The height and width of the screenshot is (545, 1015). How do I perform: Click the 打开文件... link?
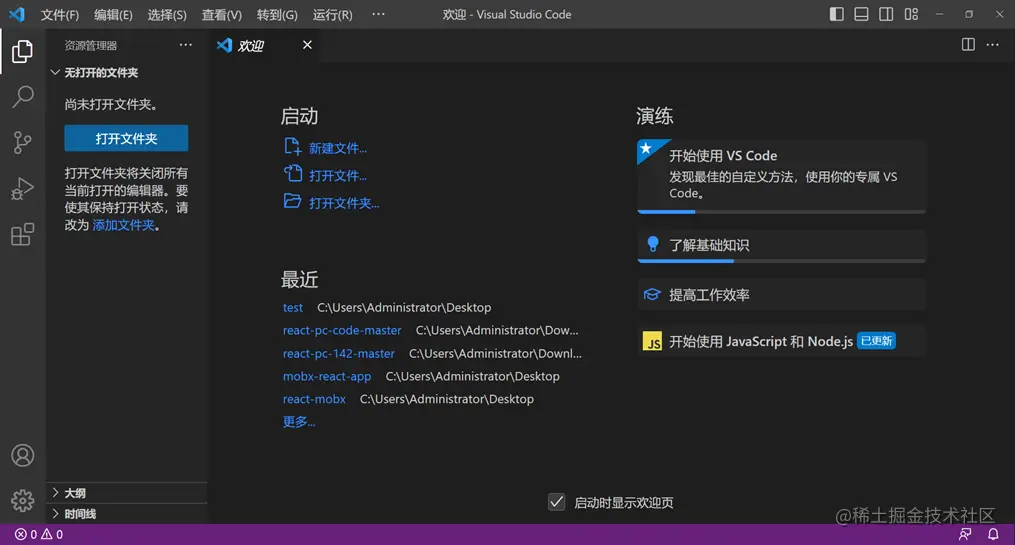pos(338,175)
